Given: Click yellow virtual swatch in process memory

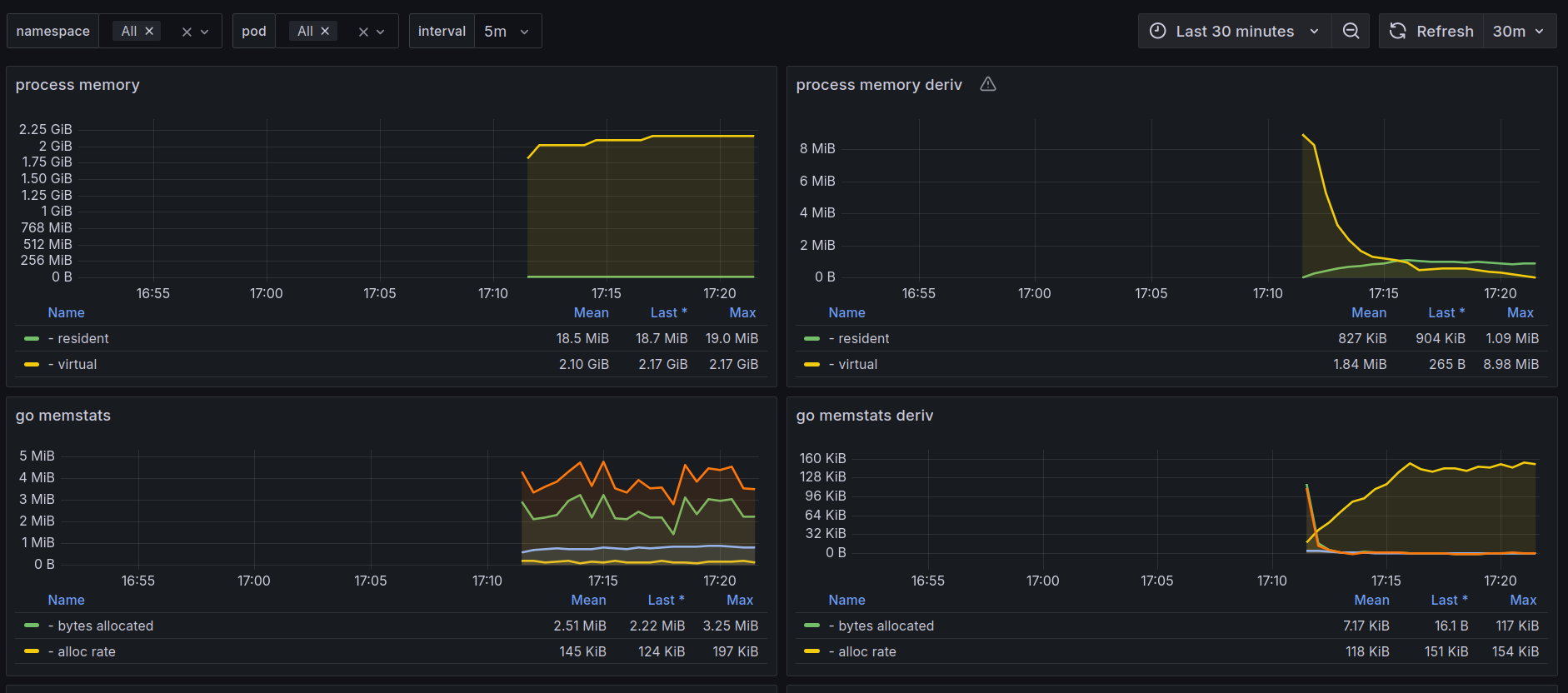Looking at the screenshot, I should 32,364.
